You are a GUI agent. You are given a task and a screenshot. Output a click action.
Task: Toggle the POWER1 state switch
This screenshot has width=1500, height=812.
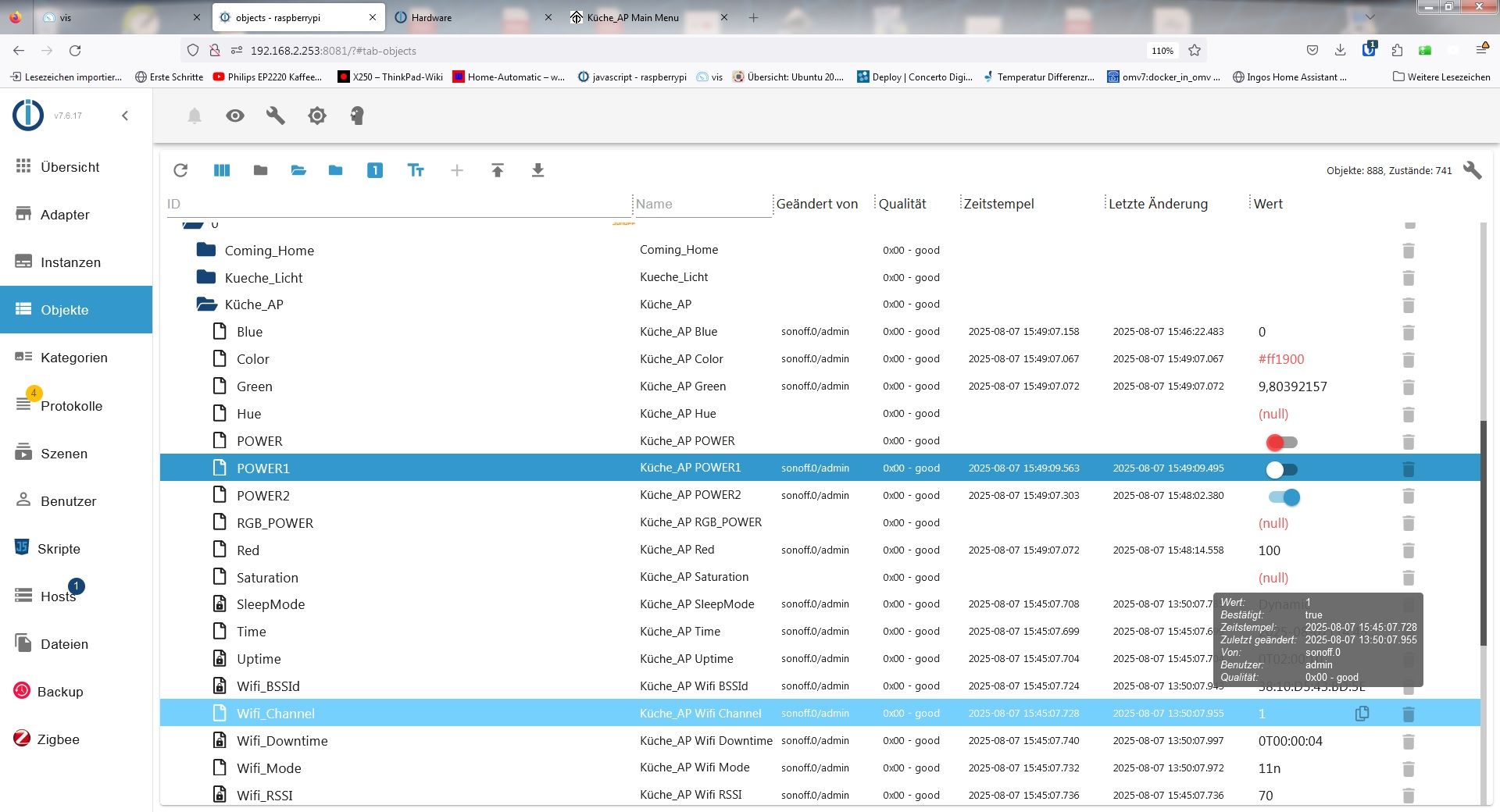point(1281,469)
